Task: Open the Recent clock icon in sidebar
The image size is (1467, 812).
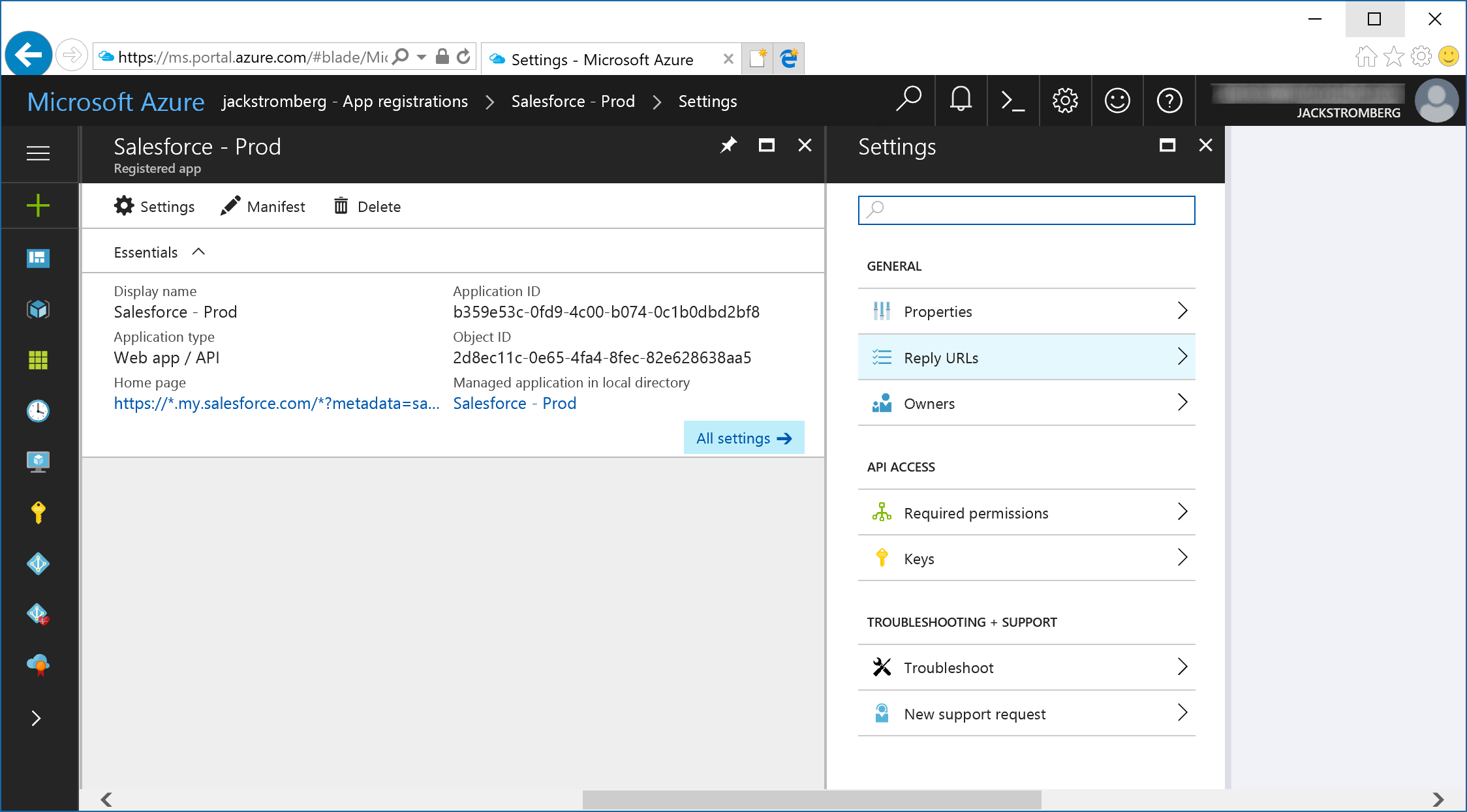Action: pos(38,411)
